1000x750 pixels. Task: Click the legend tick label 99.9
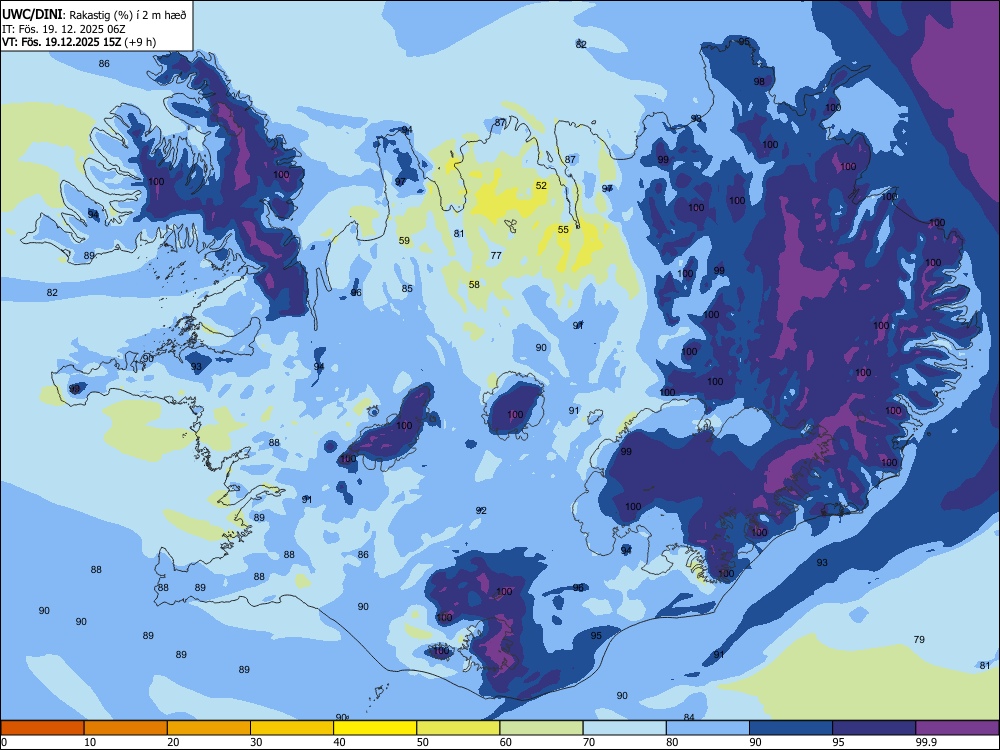tap(926, 742)
